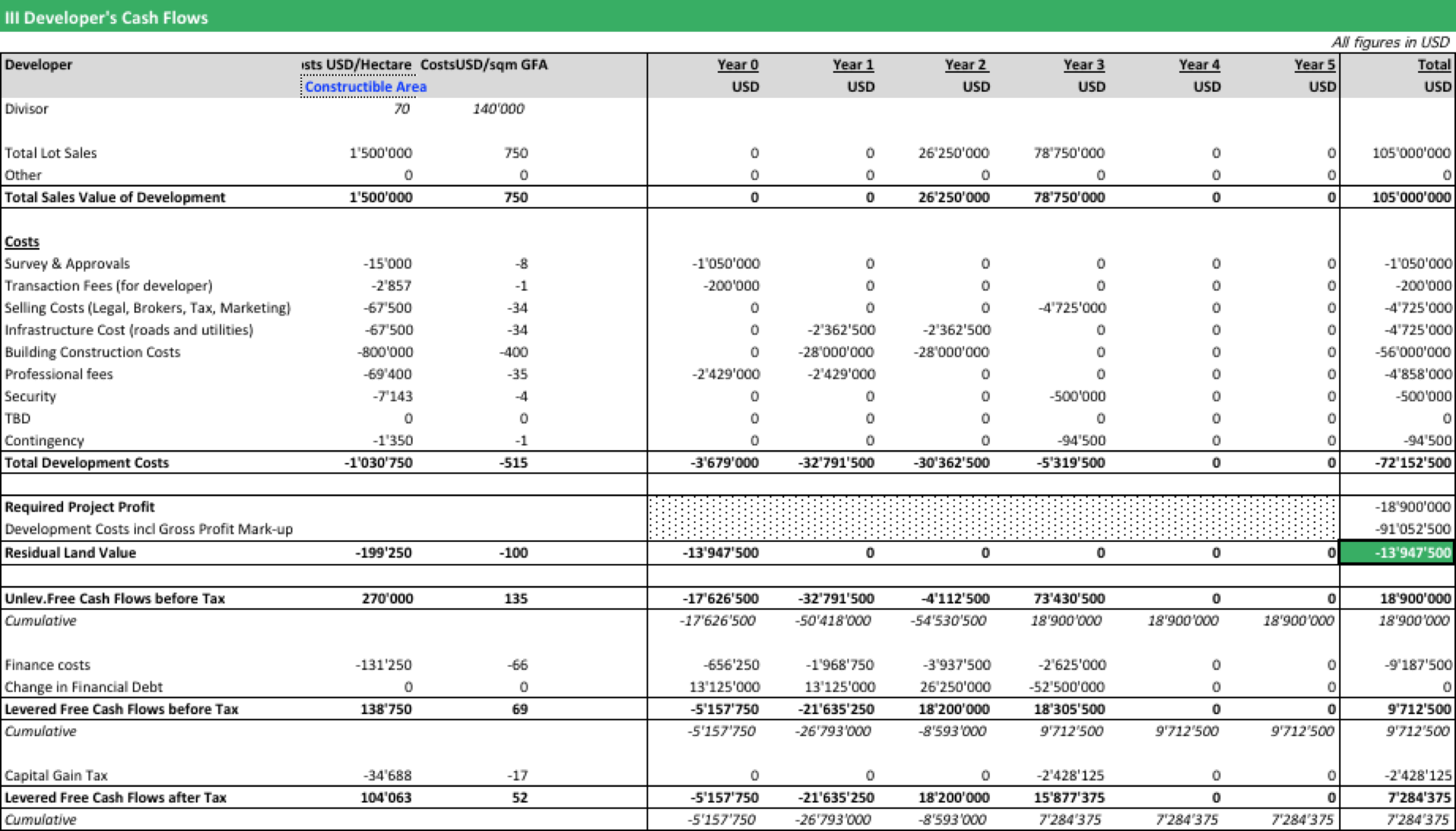Select Unlevered FCF Year 3 value 73'430'500

[x=1069, y=598]
